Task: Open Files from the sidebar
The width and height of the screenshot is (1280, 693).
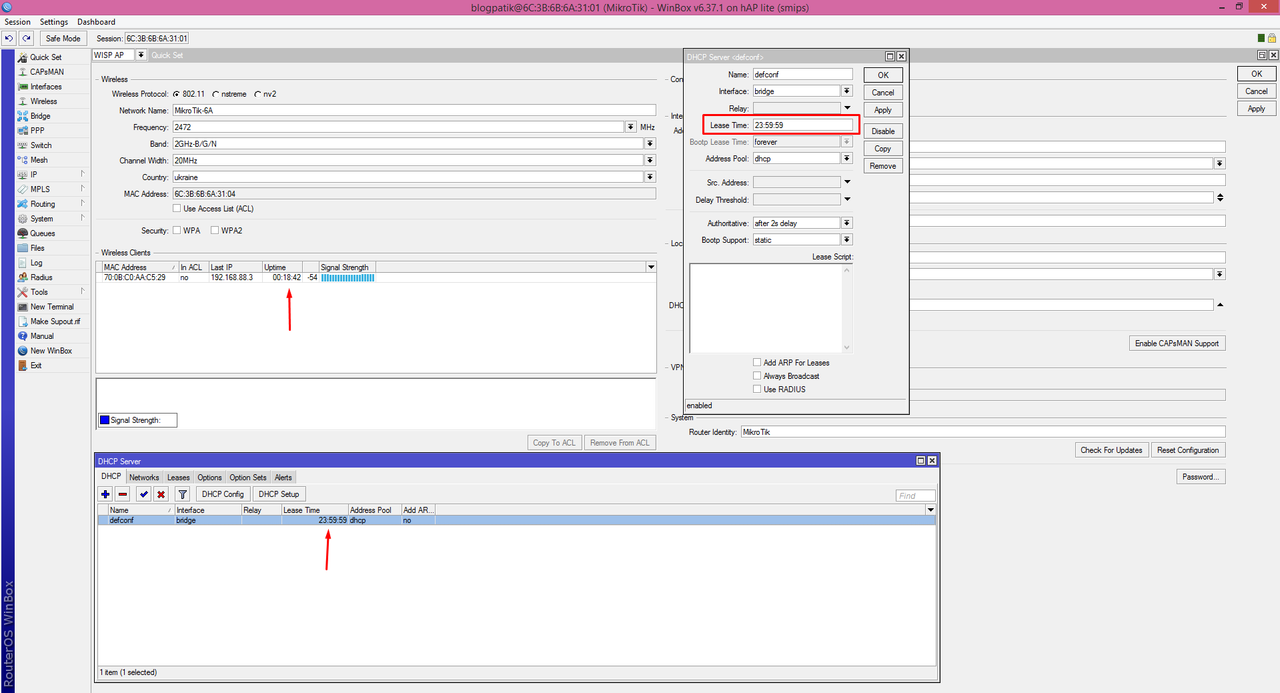Action: 37,248
